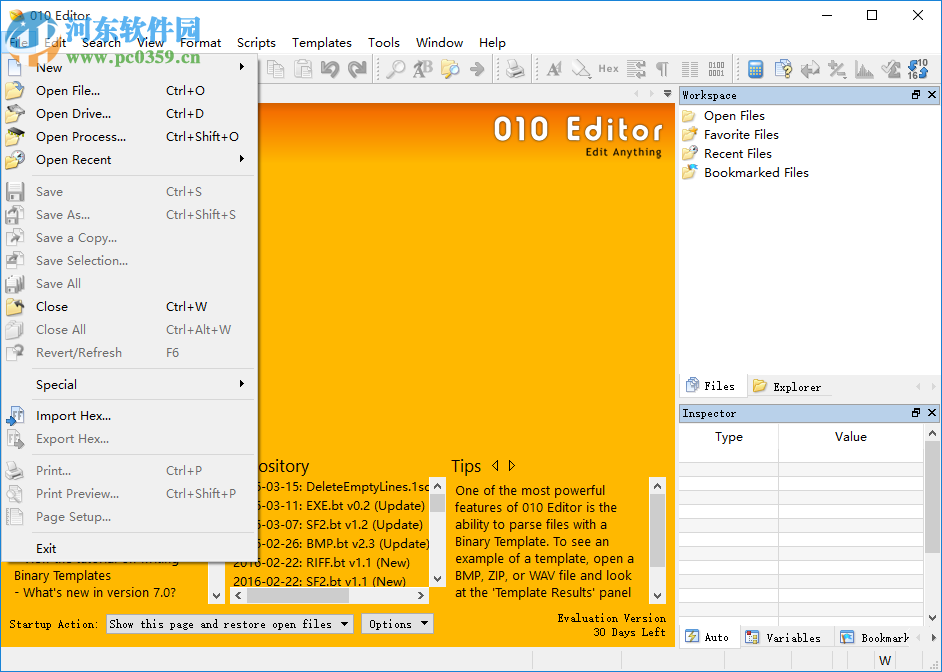The image size is (942, 672).
Task: Open the Templates menu
Action: (322, 43)
